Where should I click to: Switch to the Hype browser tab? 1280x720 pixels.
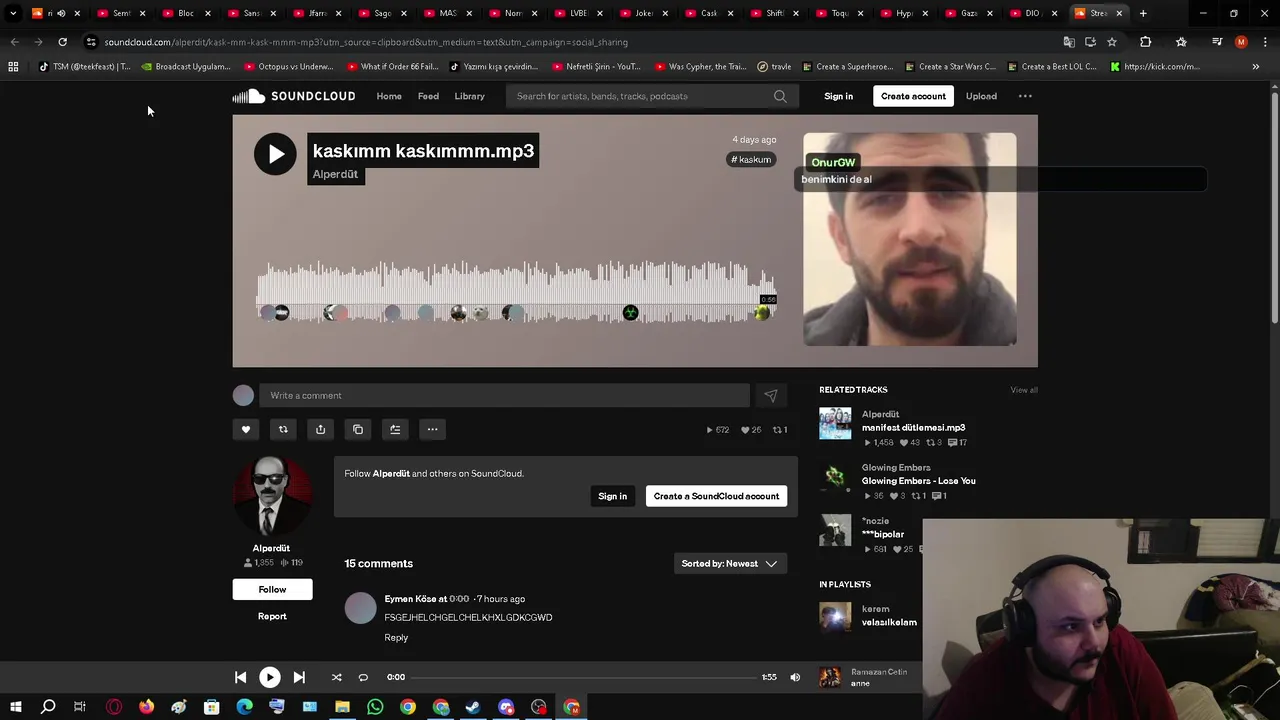click(x=903, y=13)
